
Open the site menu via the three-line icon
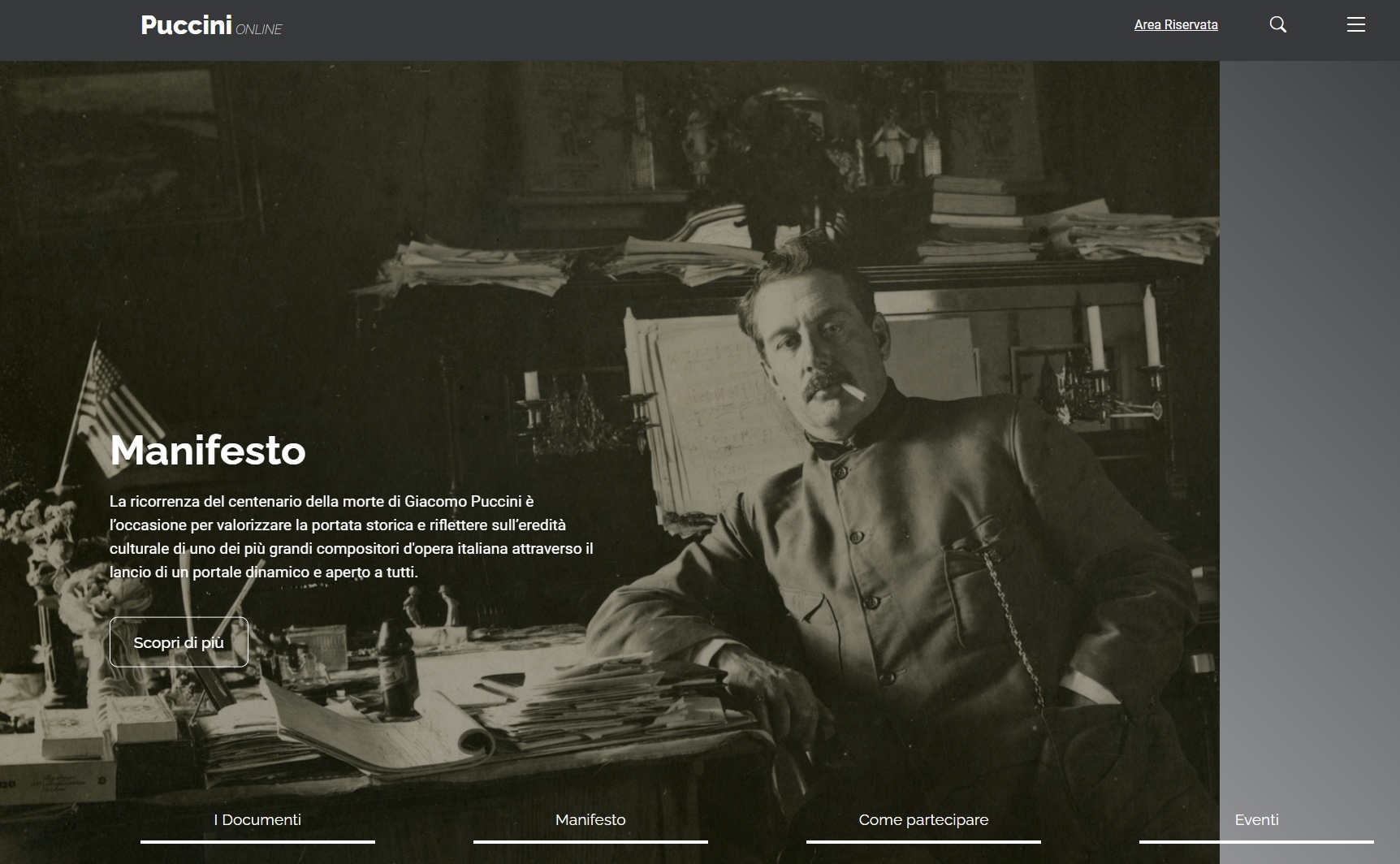point(1356,24)
